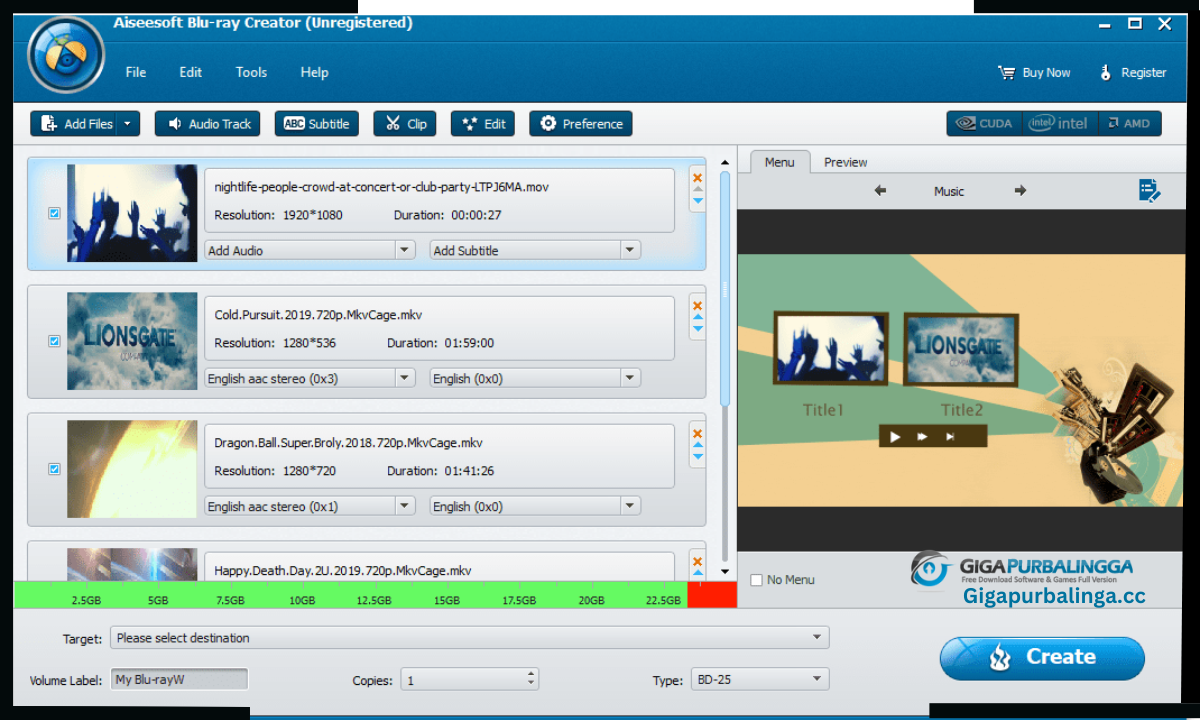Switch to the Preview tab
This screenshot has height=720, width=1200.
point(845,162)
